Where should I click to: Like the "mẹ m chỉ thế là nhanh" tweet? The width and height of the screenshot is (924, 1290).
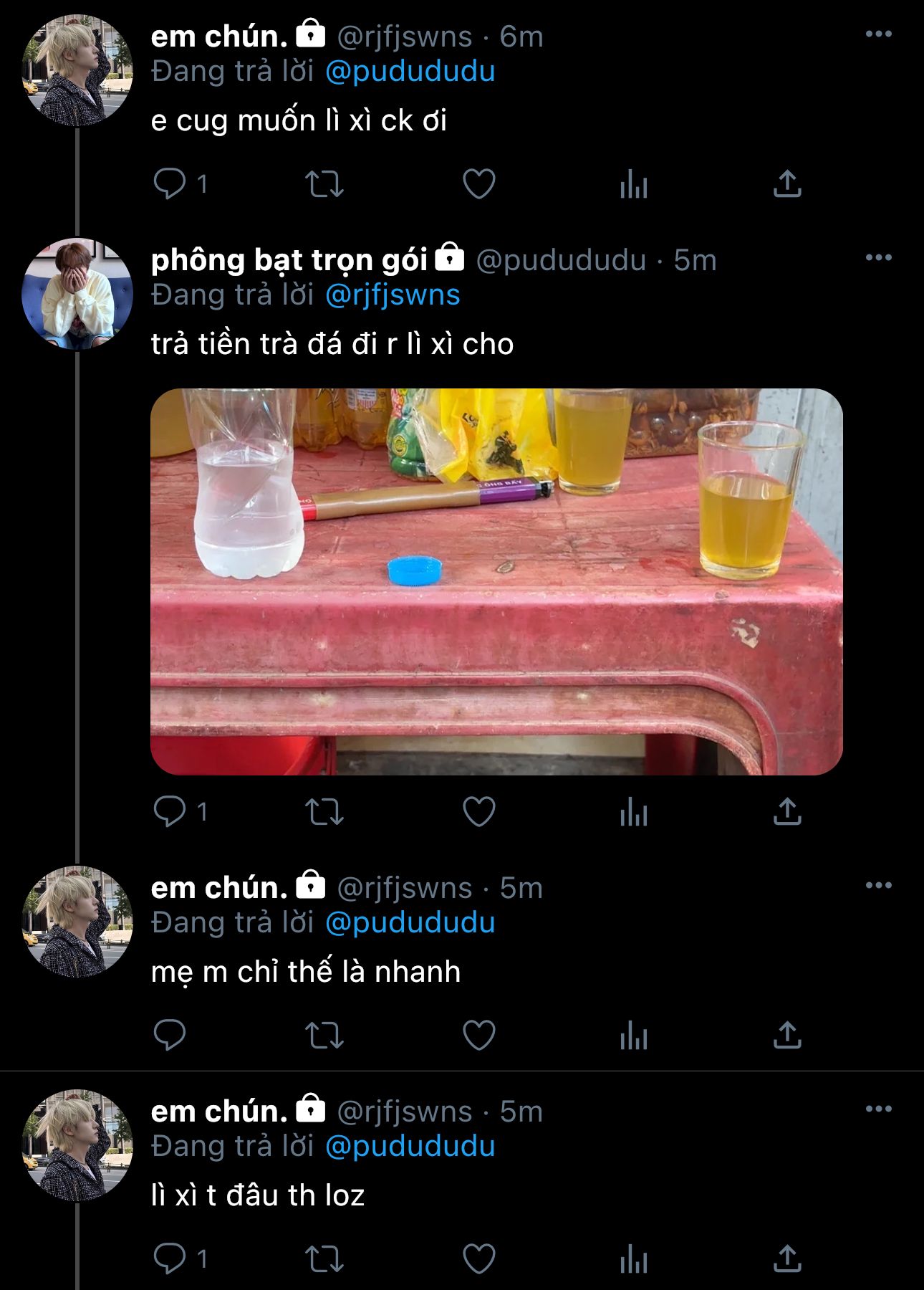(479, 1036)
